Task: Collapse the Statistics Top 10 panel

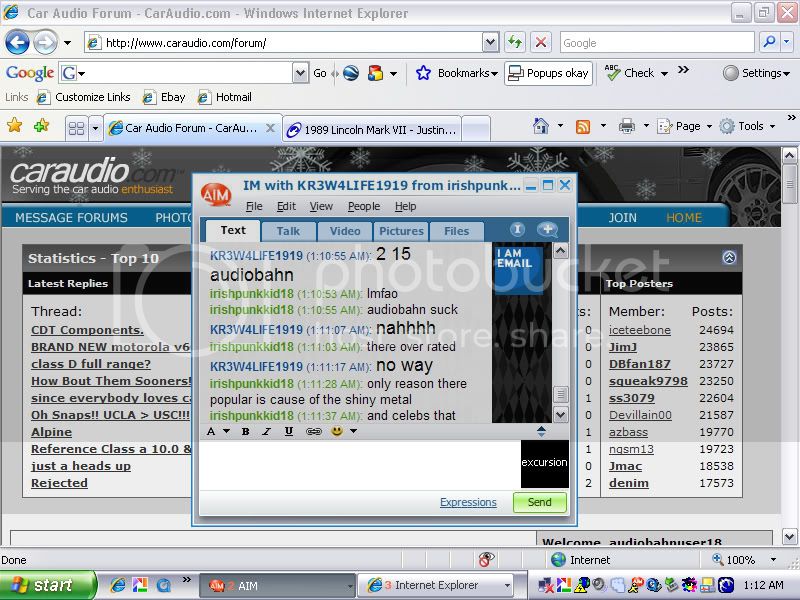Action: point(729,258)
